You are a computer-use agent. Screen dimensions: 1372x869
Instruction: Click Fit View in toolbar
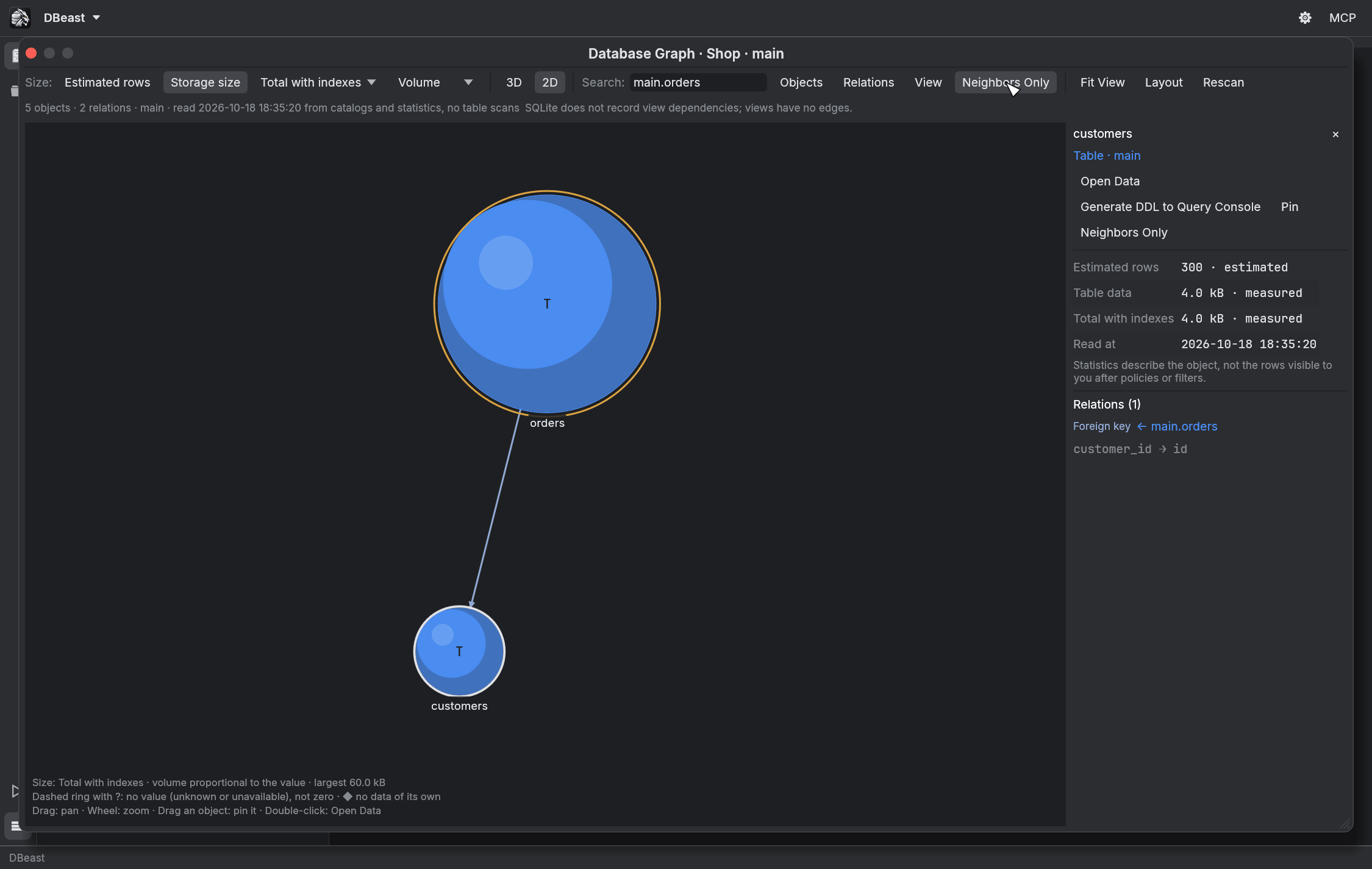(x=1102, y=82)
